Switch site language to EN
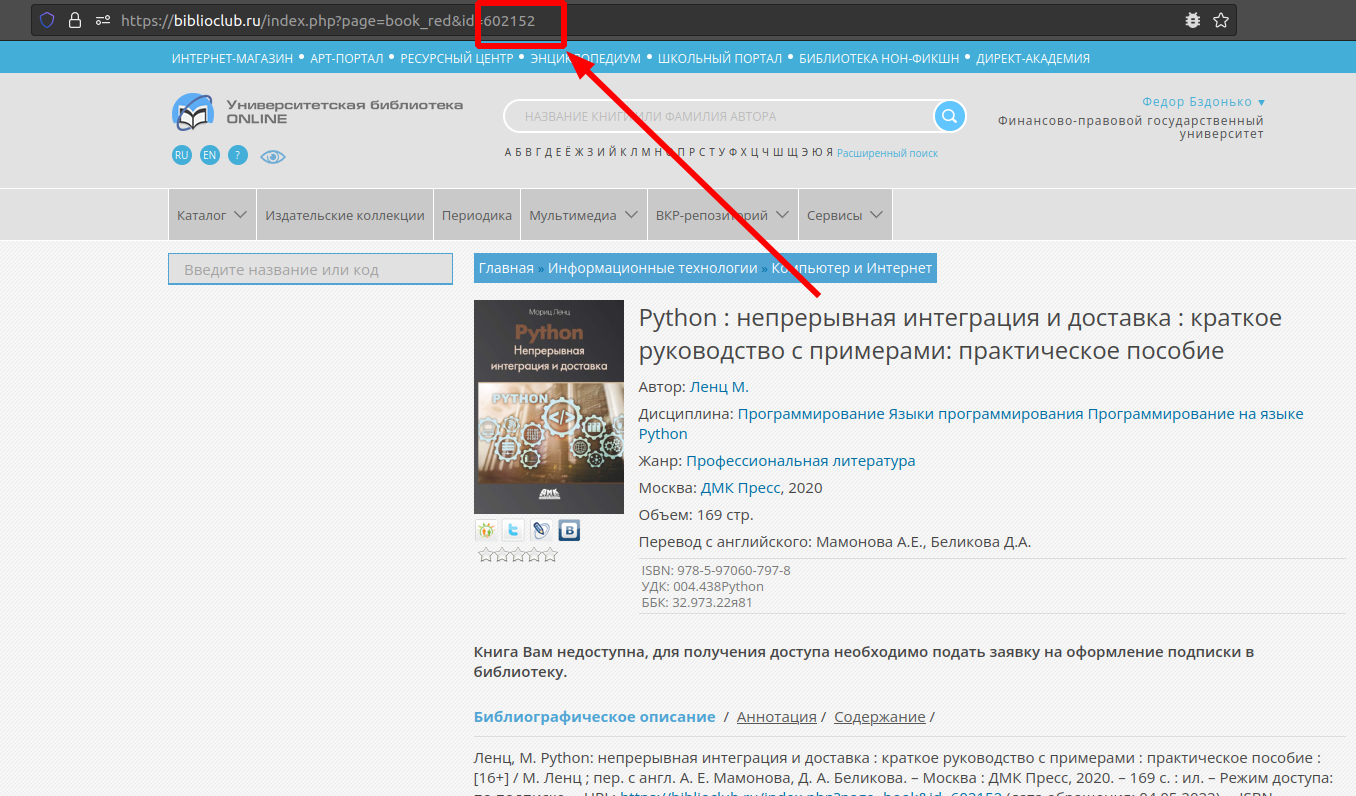 209,155
